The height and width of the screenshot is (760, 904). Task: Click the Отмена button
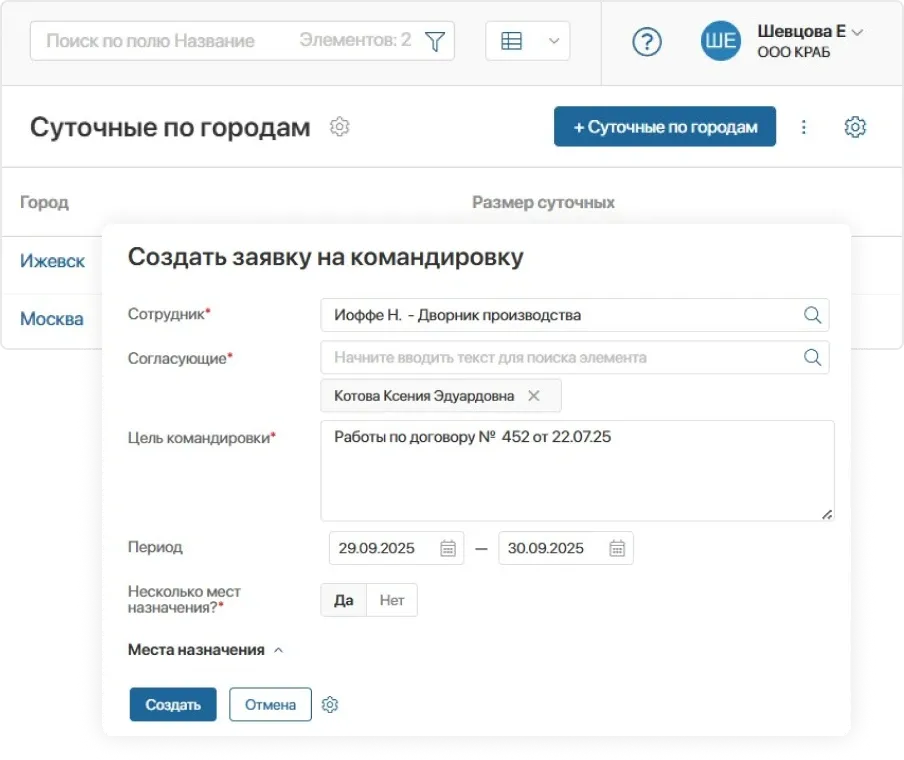pyautogui.click(x=270, y=704)
